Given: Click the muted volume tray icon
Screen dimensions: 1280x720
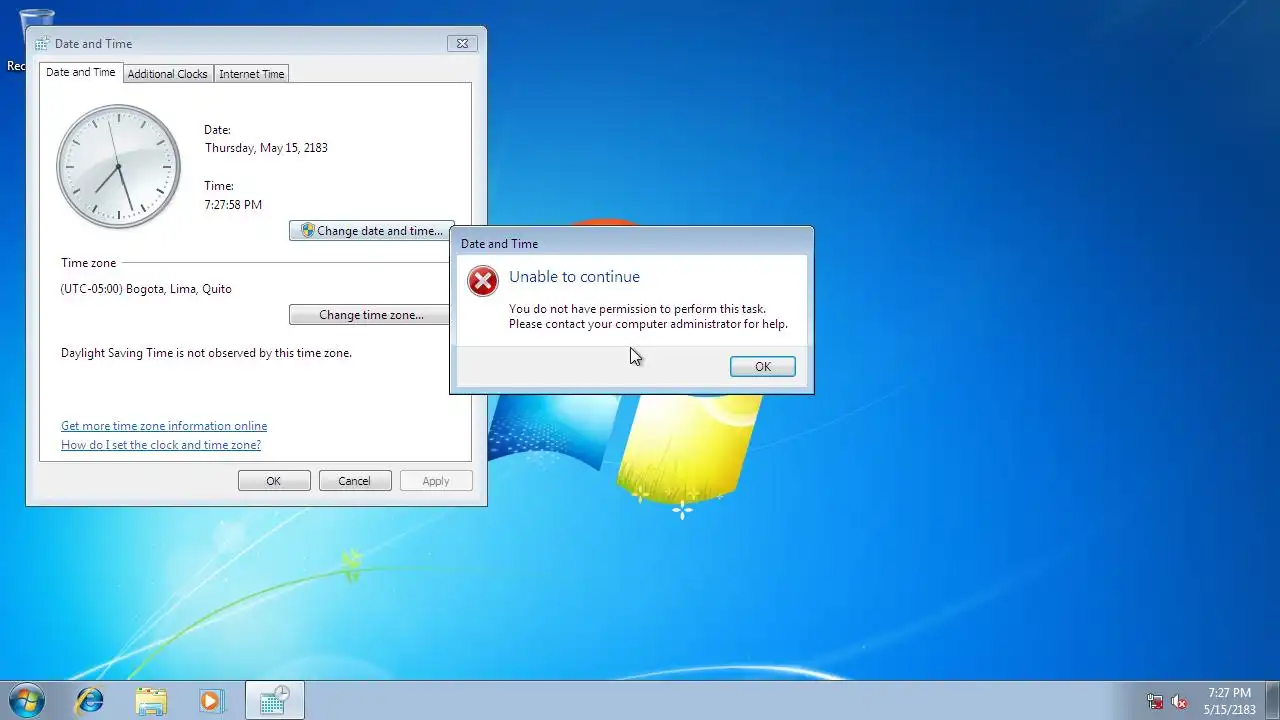Looking at the screenshot, I should click(1179, 702).
